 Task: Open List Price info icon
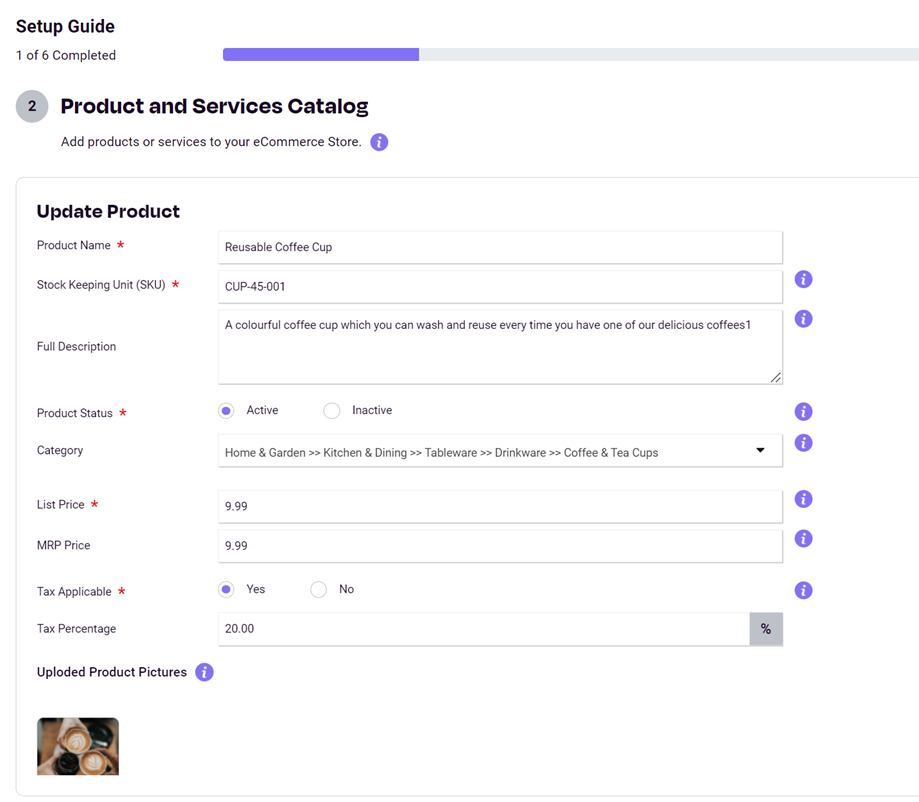point(804,499)
